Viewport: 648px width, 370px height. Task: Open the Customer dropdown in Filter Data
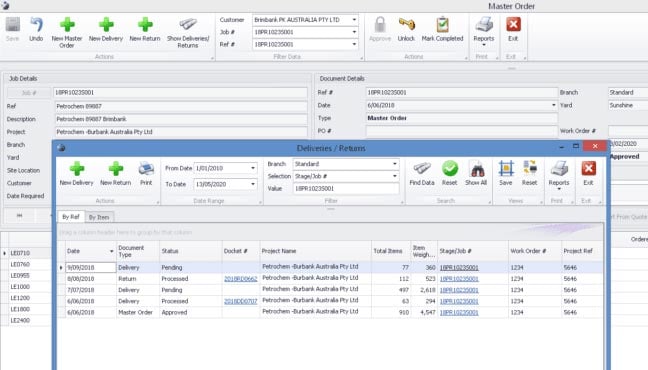[x=354, y=20]
